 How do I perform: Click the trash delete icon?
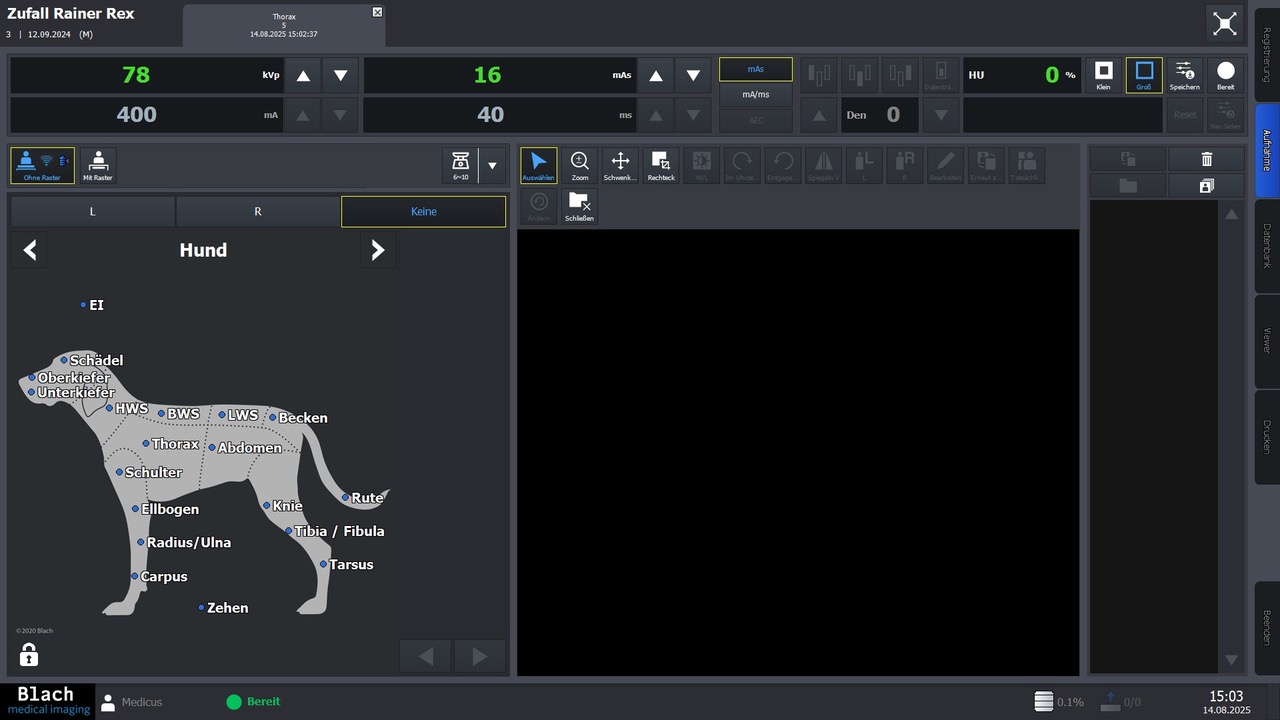[x=1206, y=159]
